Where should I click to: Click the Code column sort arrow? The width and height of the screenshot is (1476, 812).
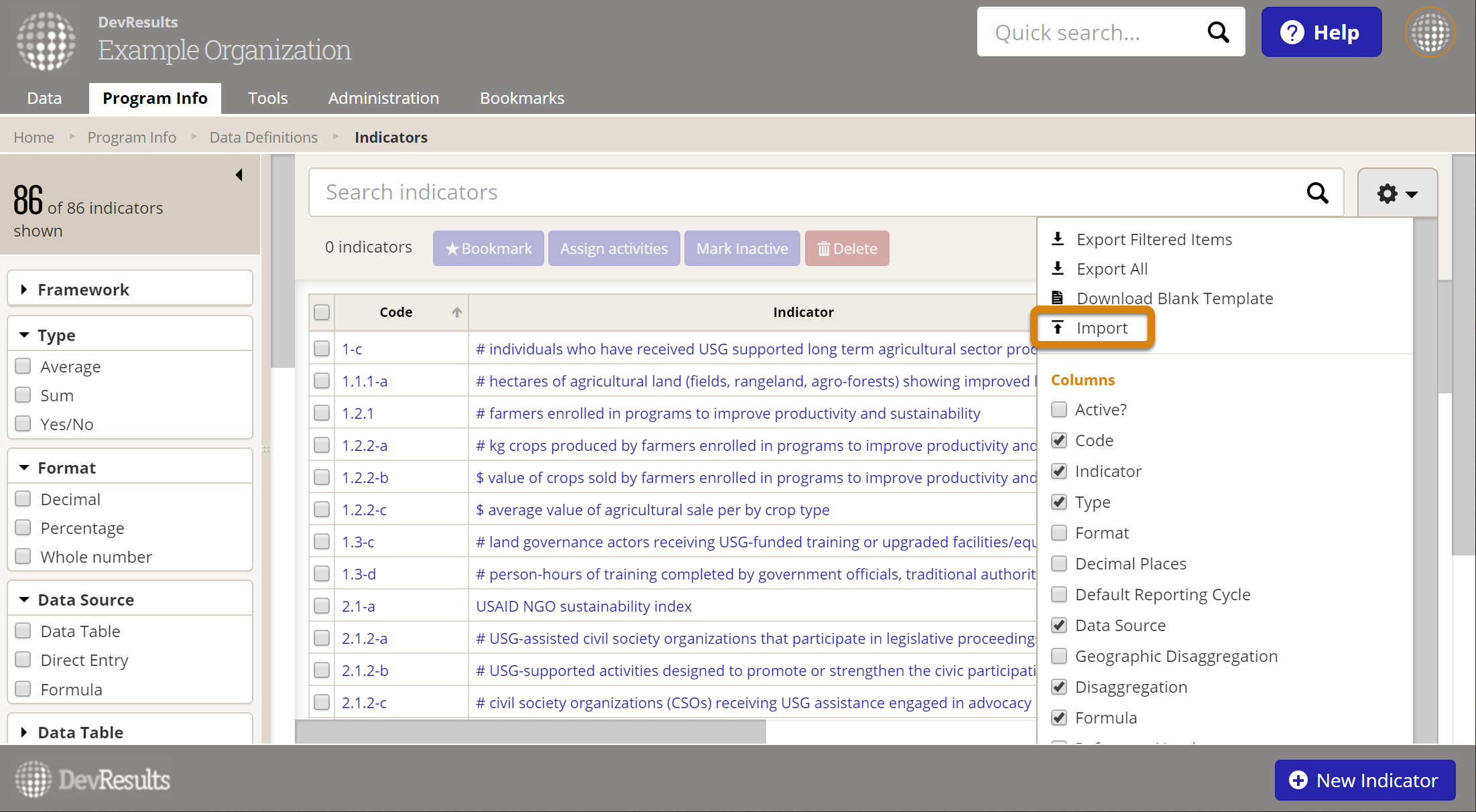[456, 312]
